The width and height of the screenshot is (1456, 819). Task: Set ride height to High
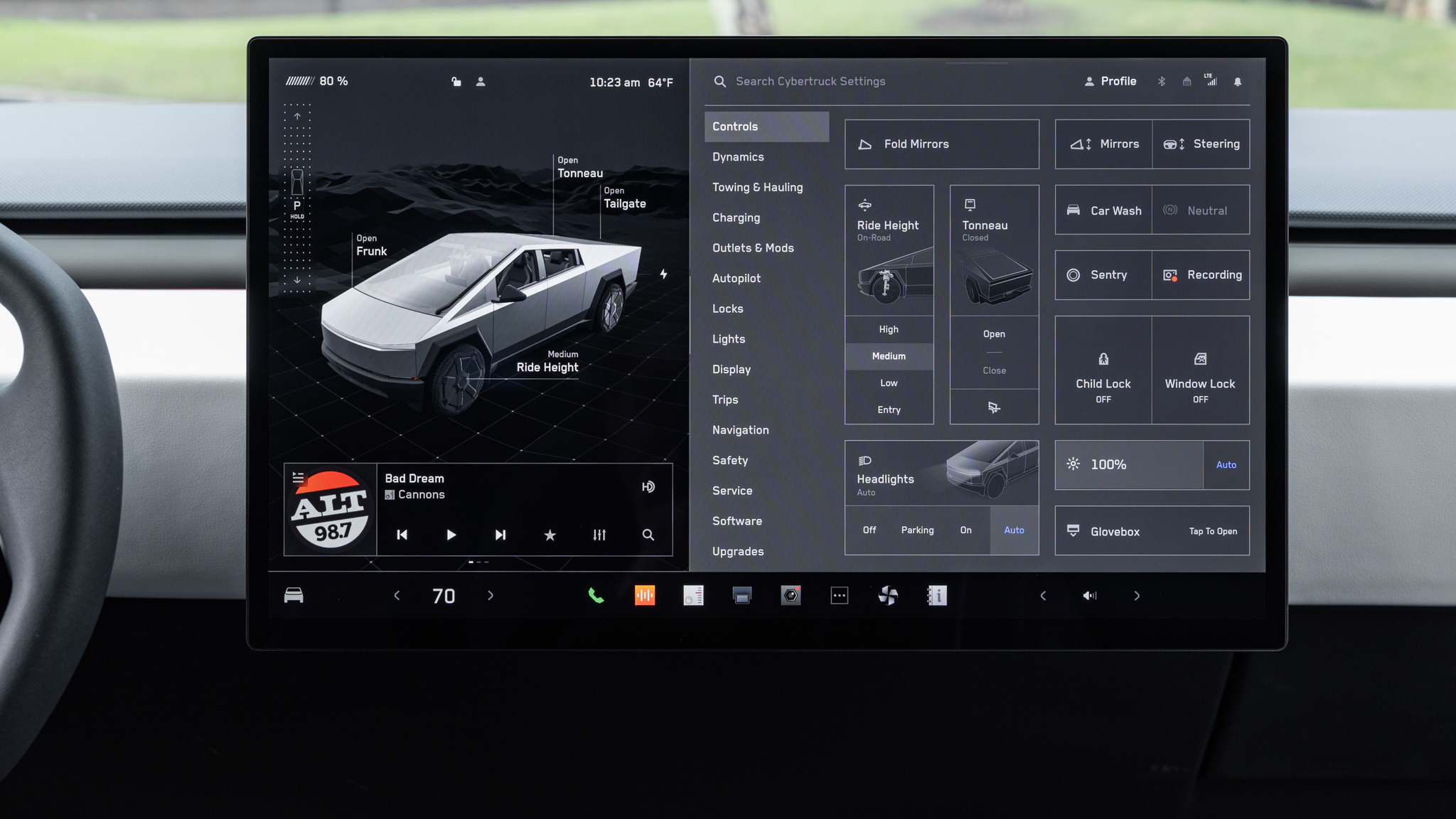tap(889, 329)
